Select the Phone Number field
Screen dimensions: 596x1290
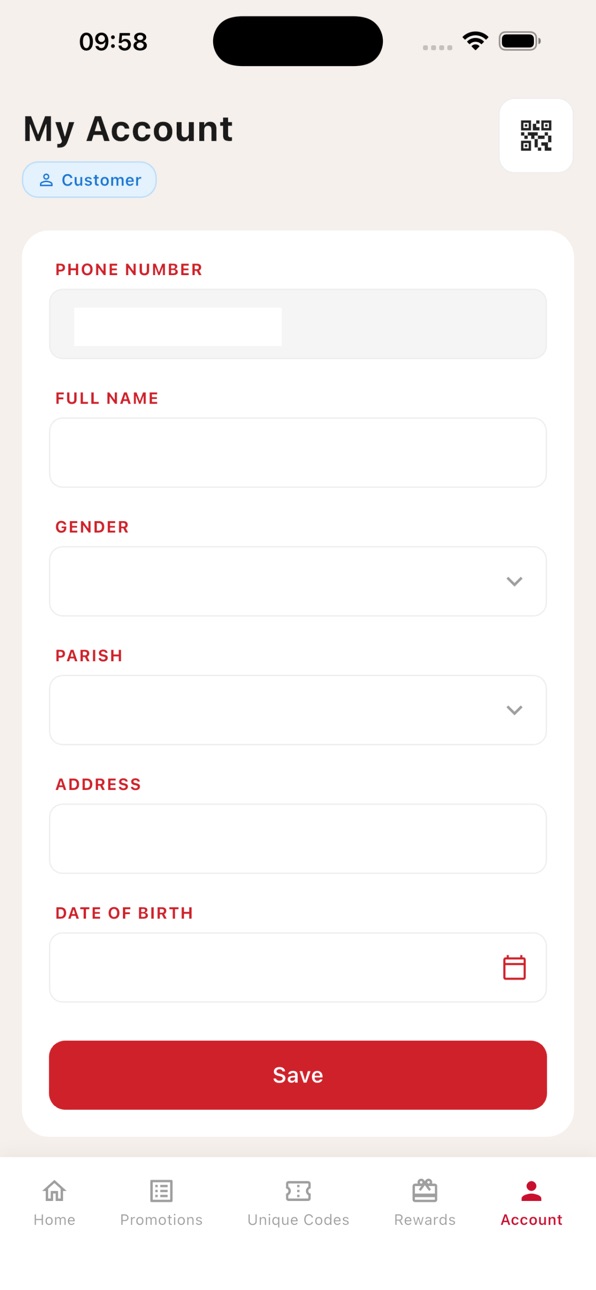pyautogui.click(x=298, y=324)
